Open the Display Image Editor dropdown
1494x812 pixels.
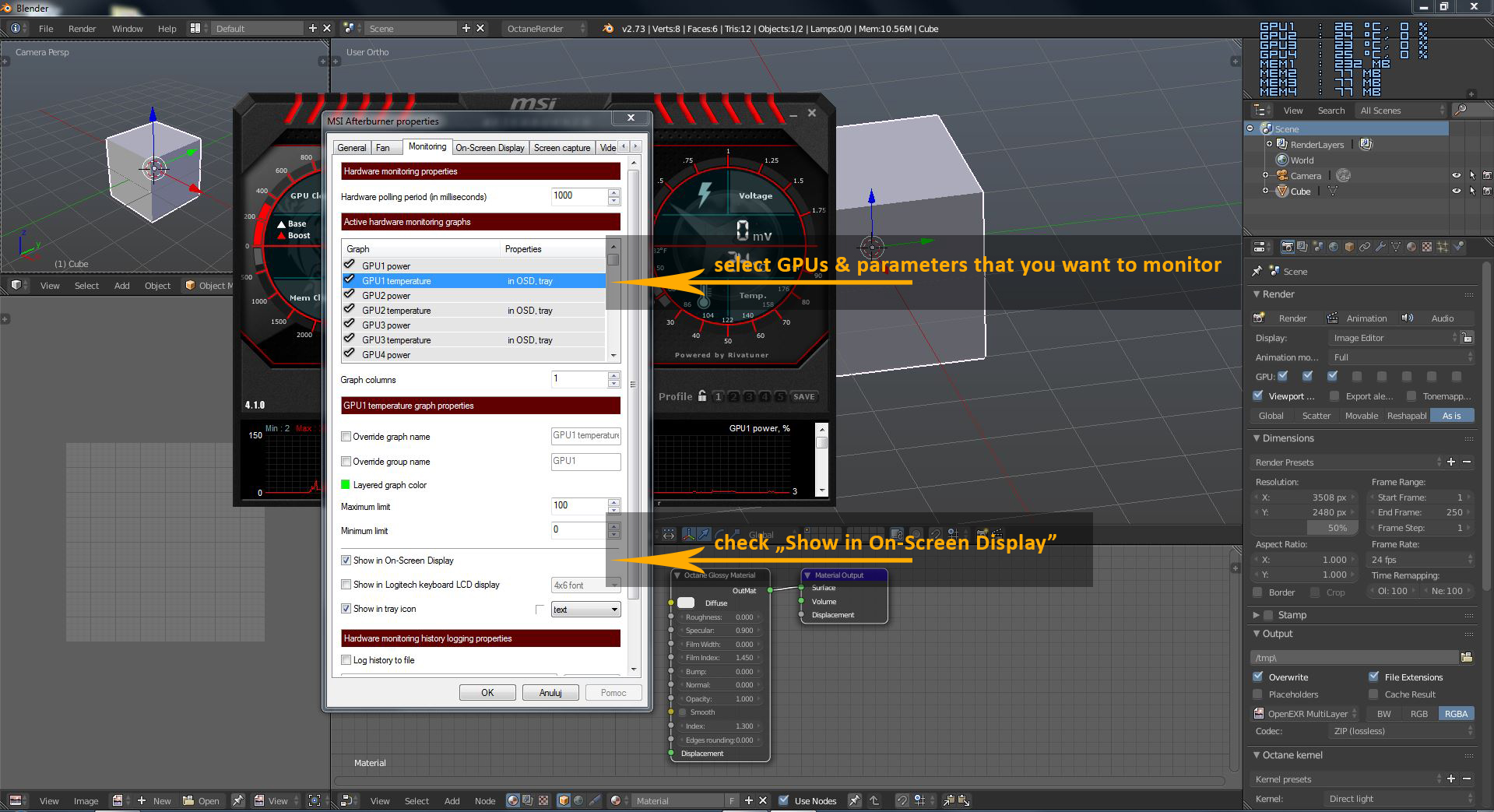click(x=1393, y=337)
